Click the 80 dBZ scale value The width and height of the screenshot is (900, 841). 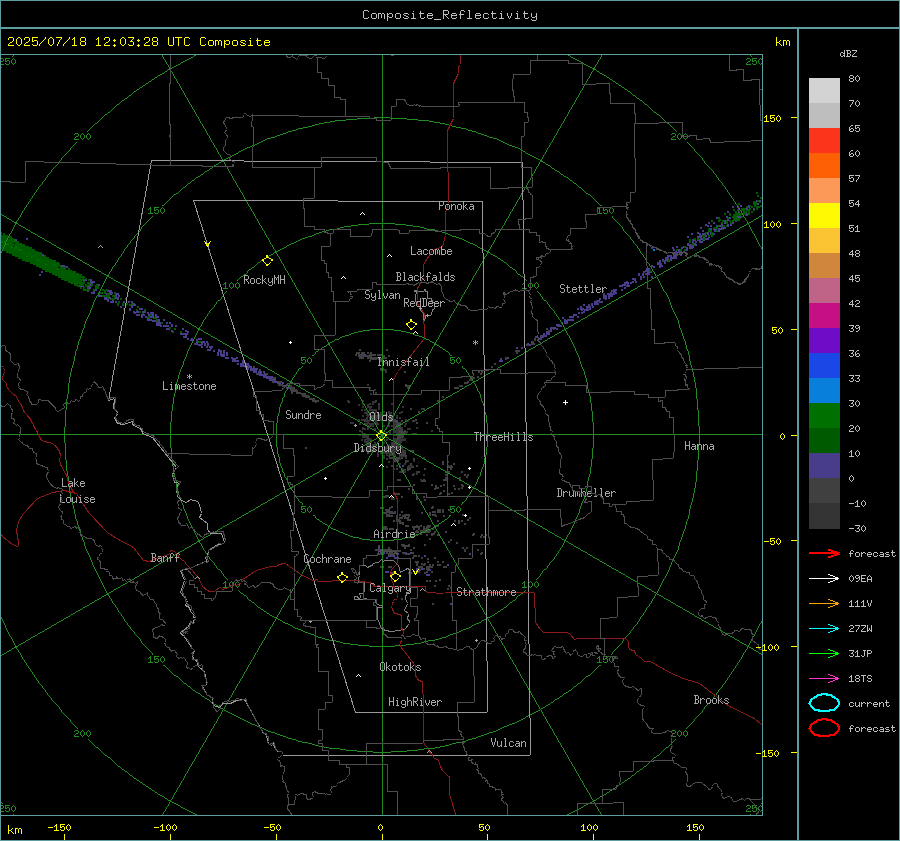pos(854,79)
